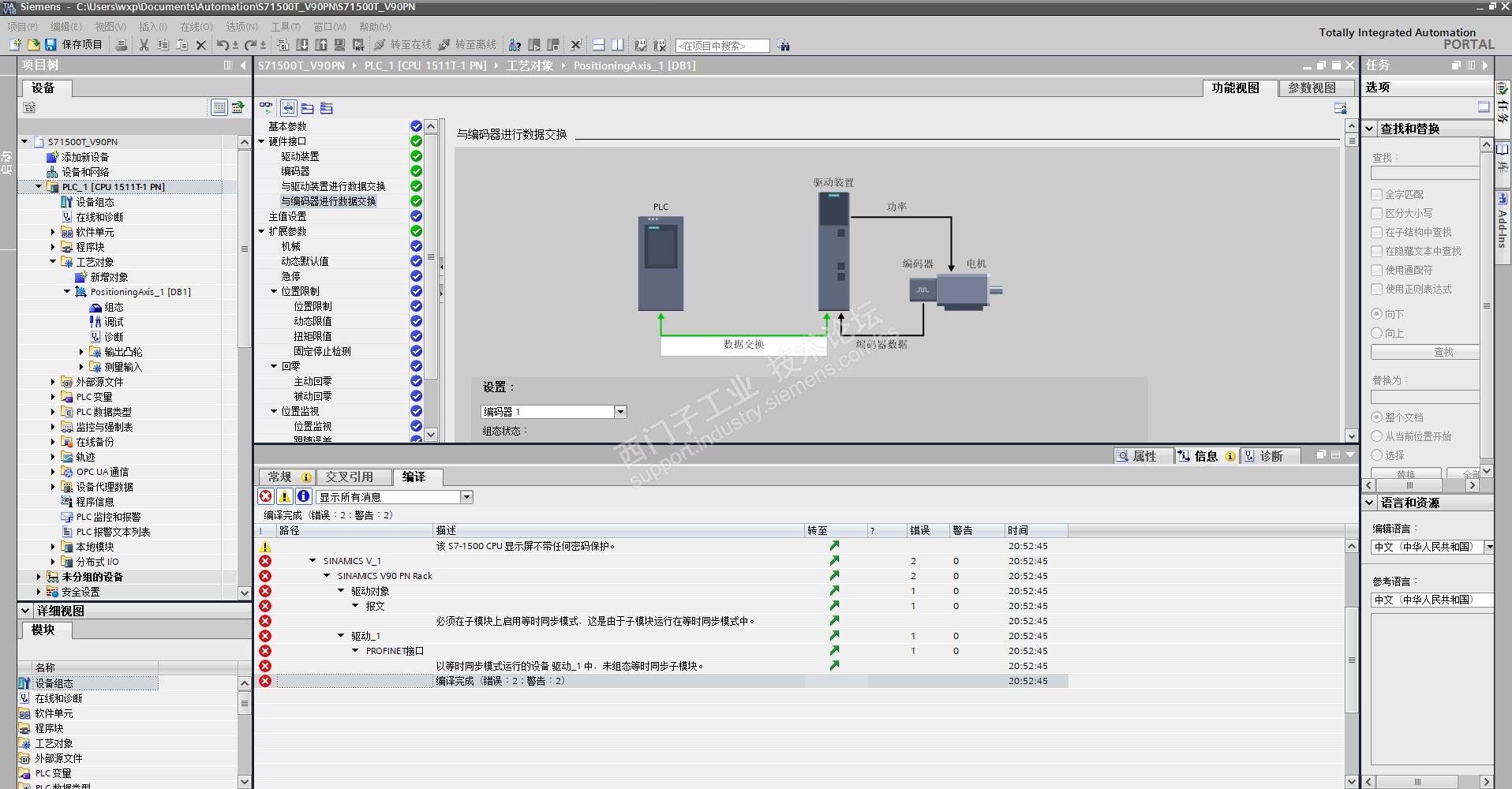This screenshot has width=1512, height=789.
Task: Click the 转至在线 go online button
Action: tap(403, 45)
